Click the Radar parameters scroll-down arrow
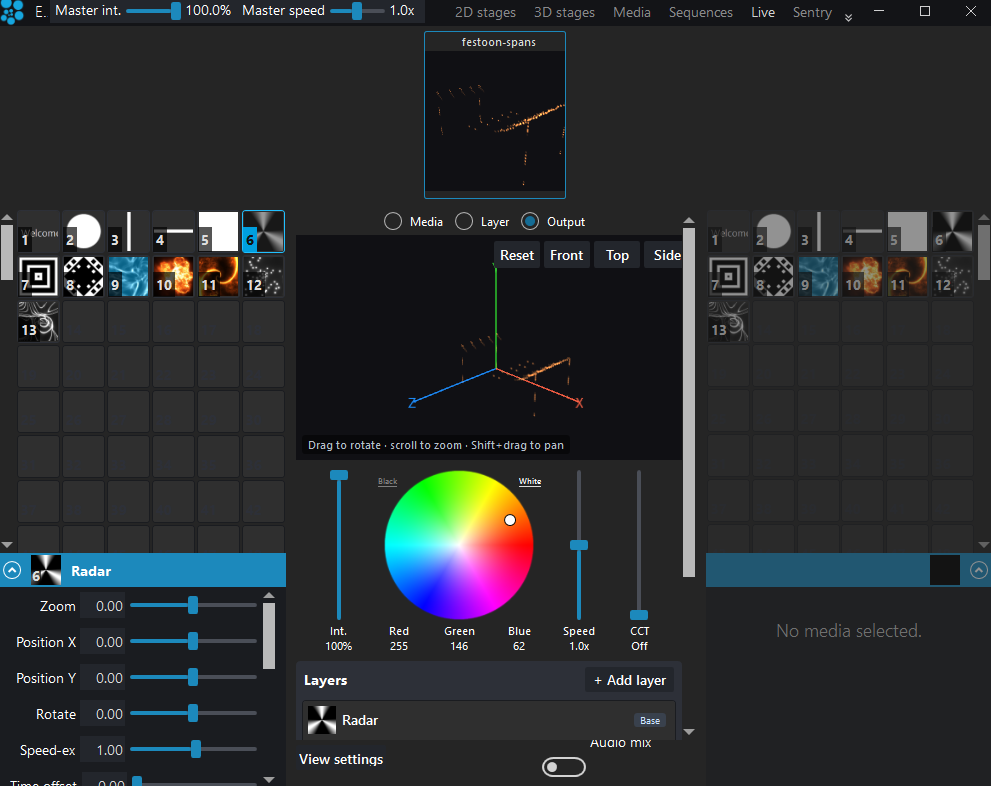This screenshot has height=786, width=991. coord(269,780)
